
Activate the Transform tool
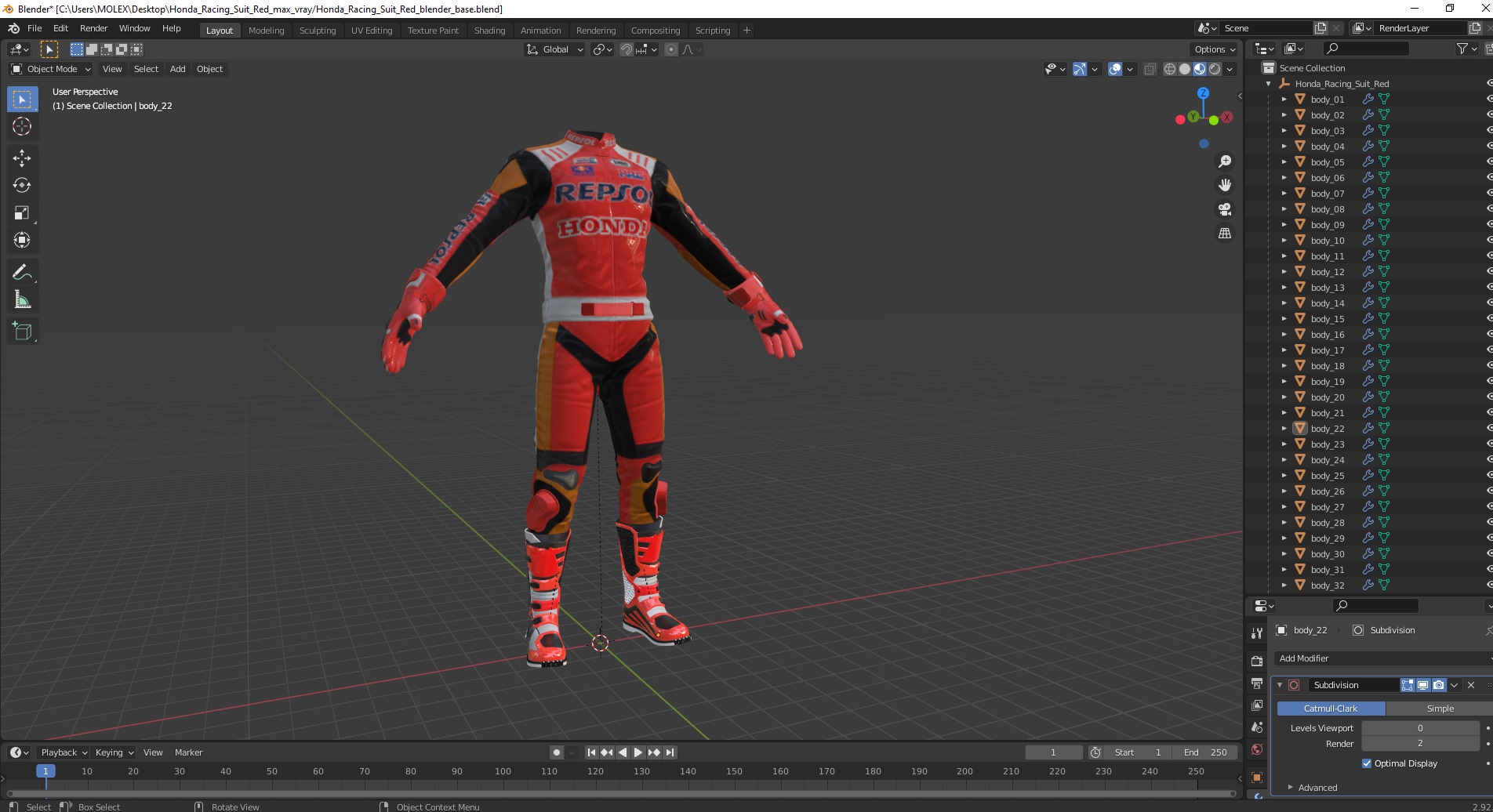[x=22, y=241]
